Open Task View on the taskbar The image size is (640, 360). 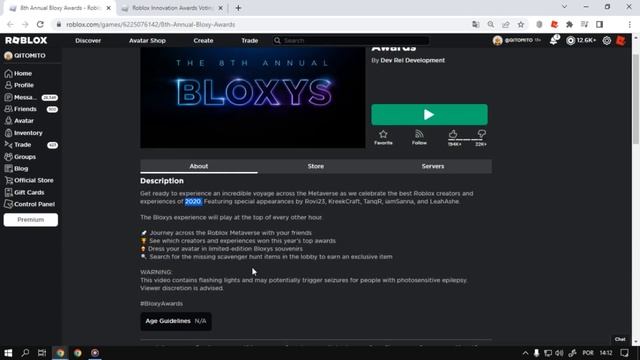(42, 353)
